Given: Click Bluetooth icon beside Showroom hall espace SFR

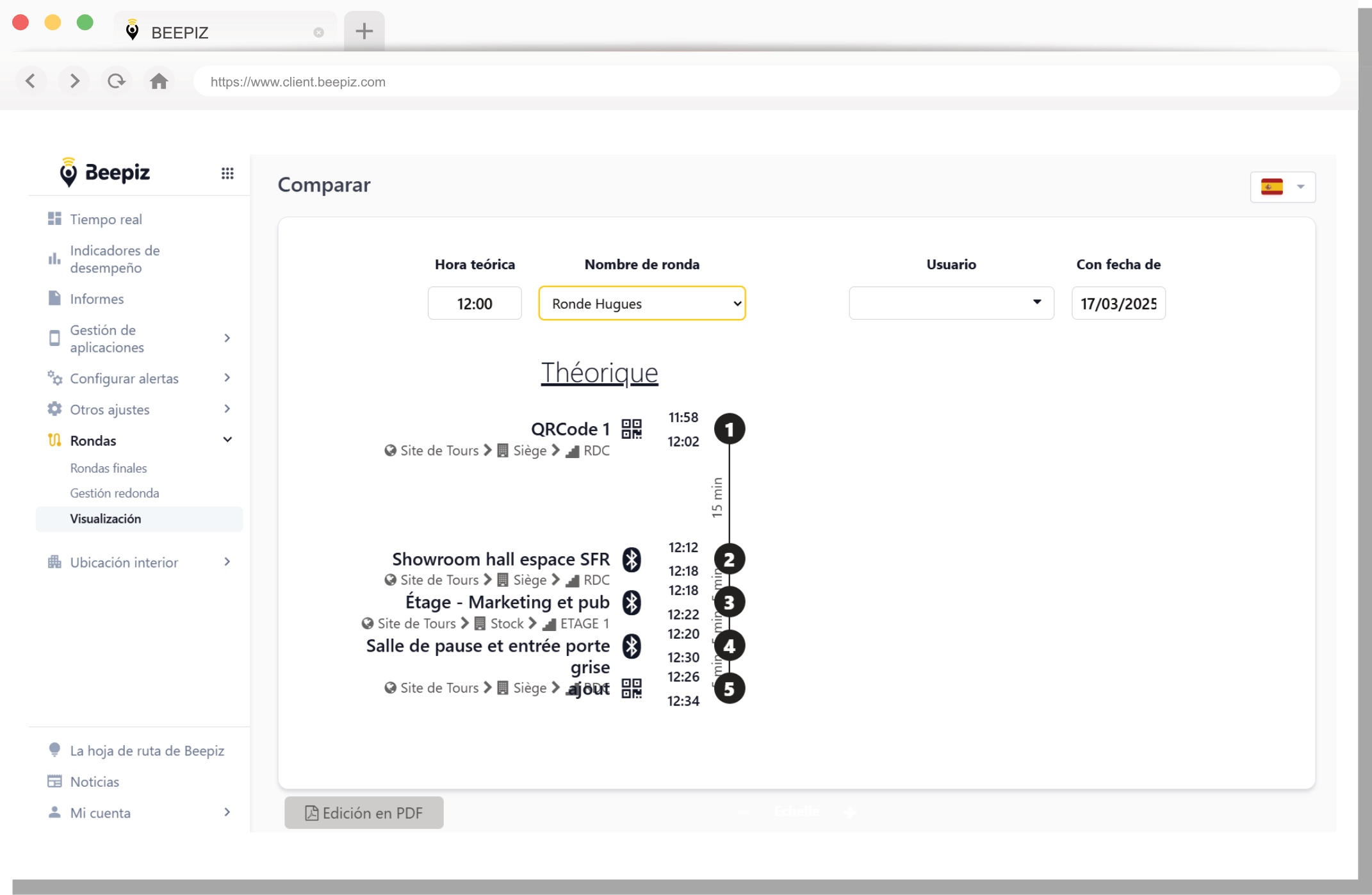Looking at the screenshot, I should 632,559.
